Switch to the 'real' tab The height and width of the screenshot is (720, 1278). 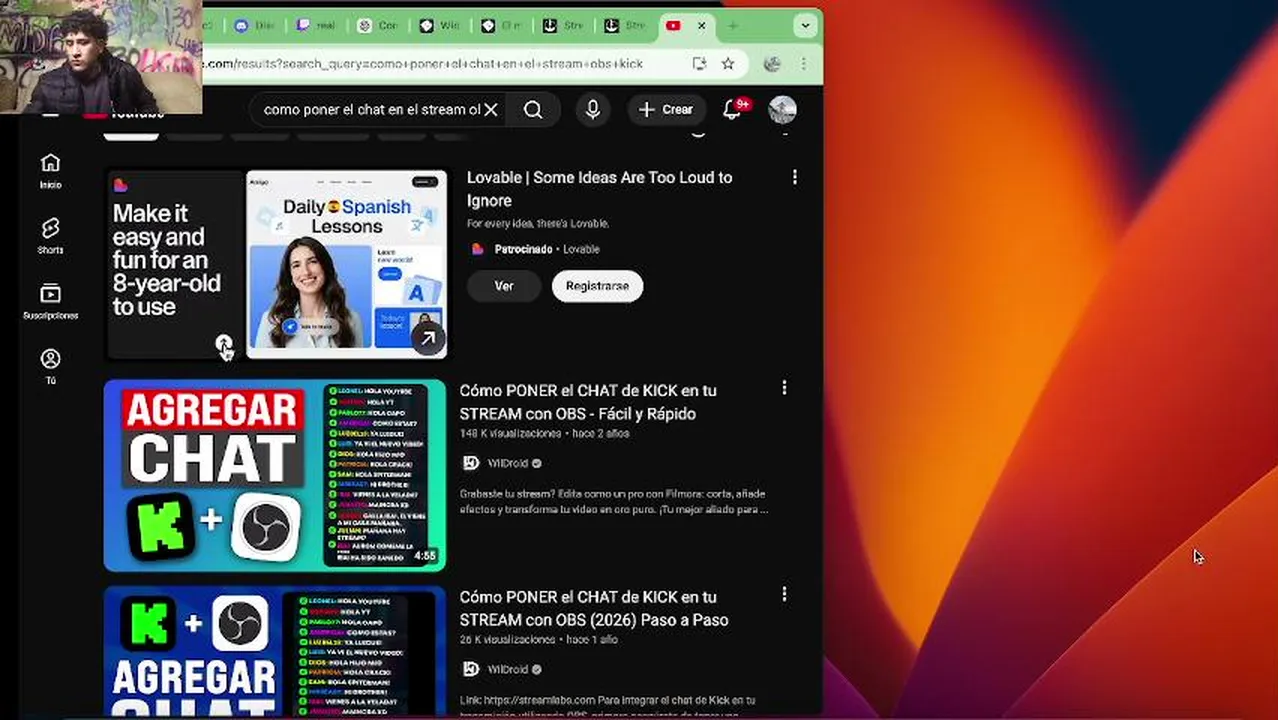[x=316, y=26]
